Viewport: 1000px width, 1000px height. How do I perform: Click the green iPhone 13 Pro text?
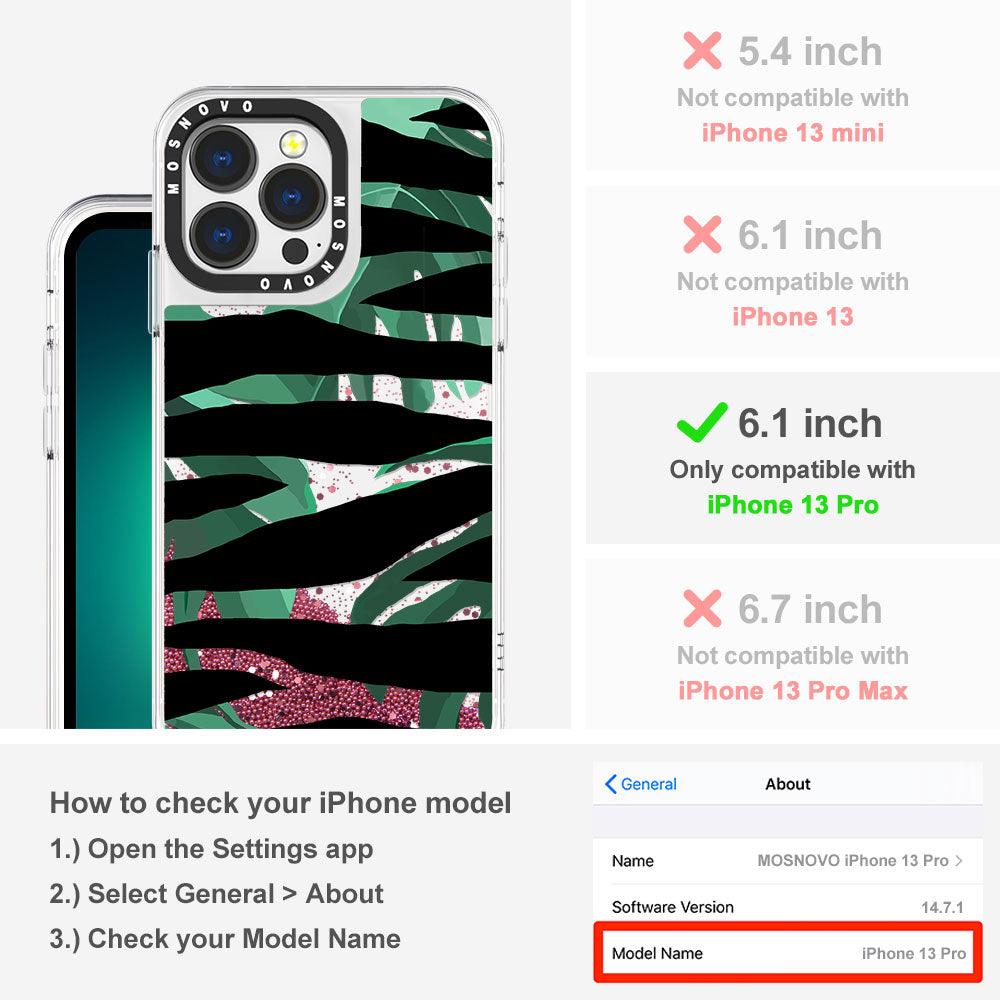point(793,504)
